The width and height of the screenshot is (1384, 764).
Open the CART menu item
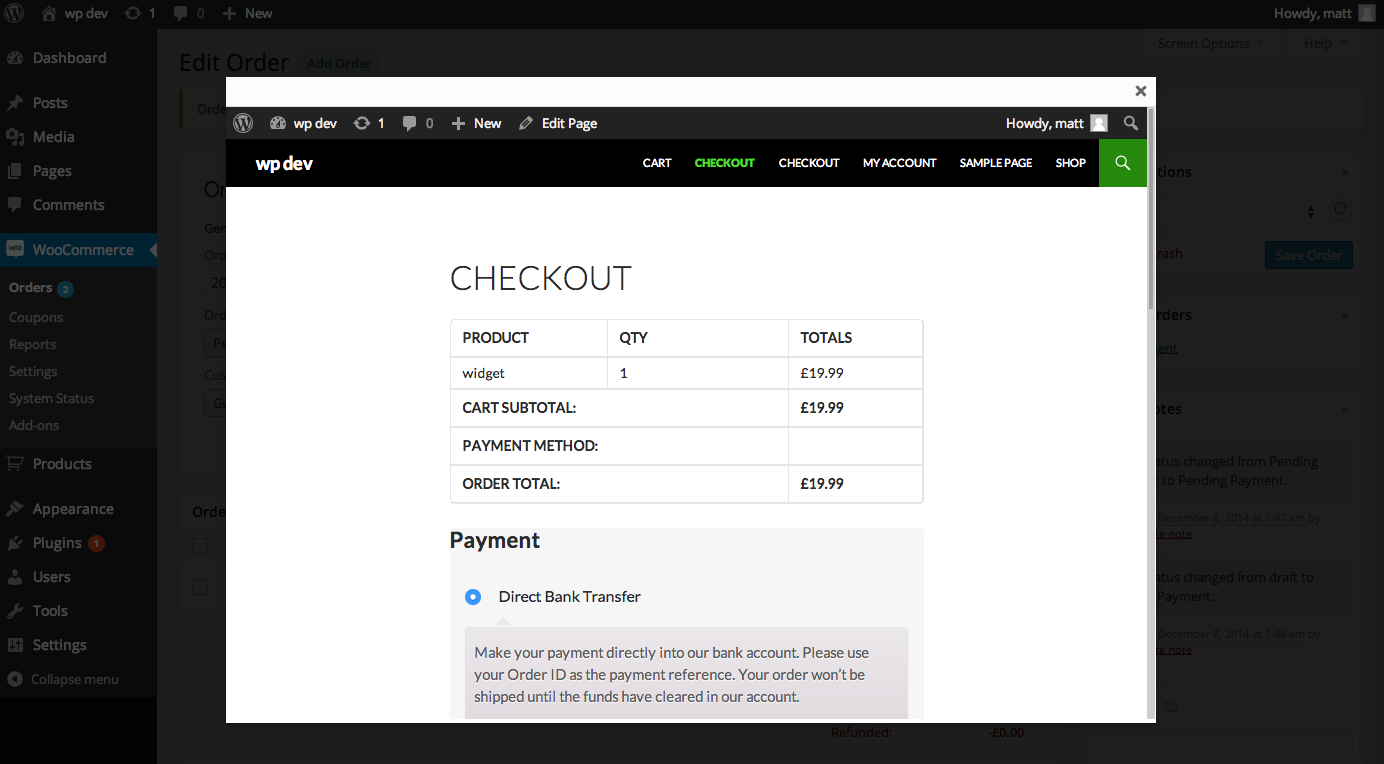(x=657, y=163)
